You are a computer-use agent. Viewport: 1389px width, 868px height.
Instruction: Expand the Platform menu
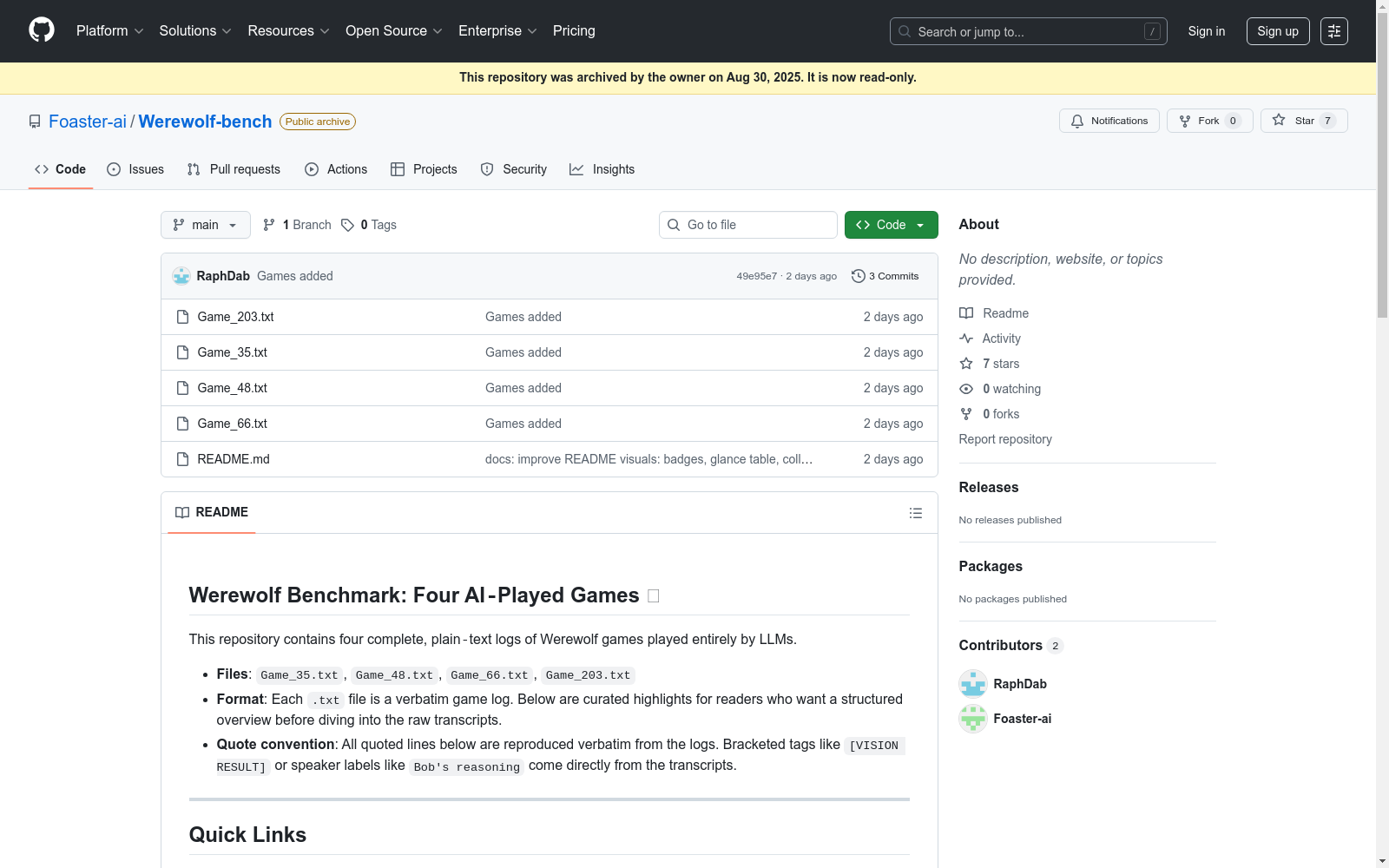coord(109,31)
